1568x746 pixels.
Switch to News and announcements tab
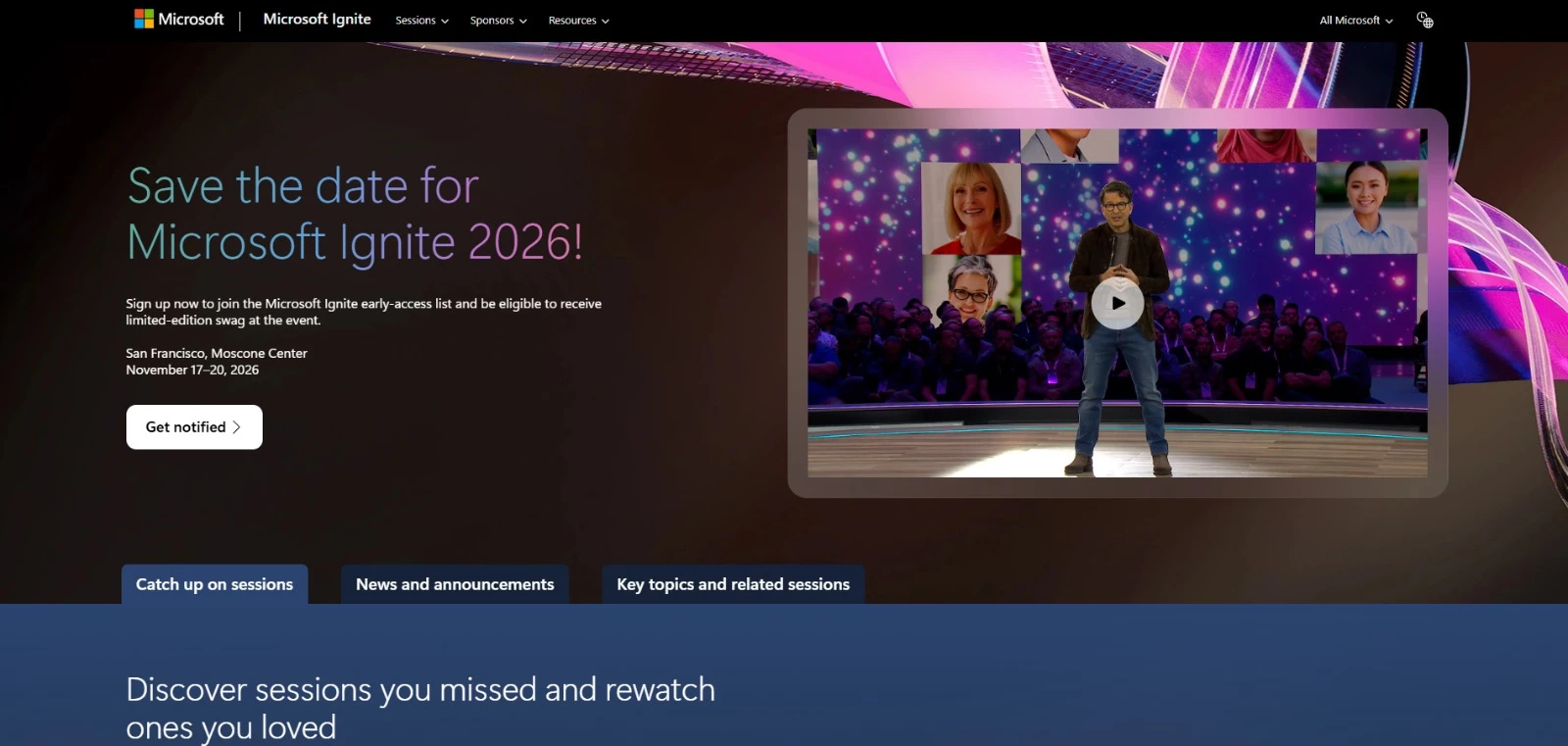[x=455, y=584]
